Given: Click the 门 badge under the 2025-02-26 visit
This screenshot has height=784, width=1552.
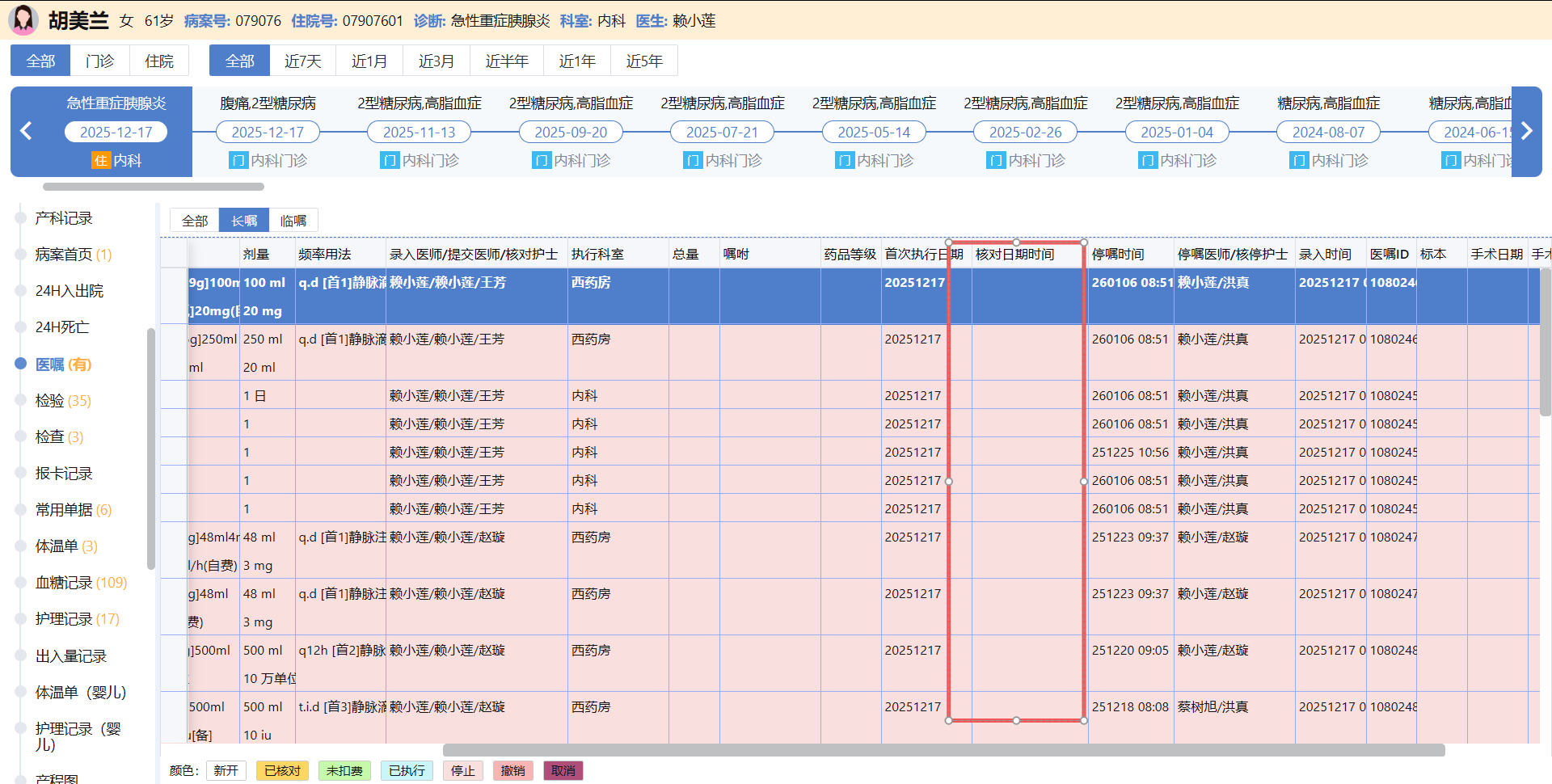Looking at the screenshot, I should [996, 161].
